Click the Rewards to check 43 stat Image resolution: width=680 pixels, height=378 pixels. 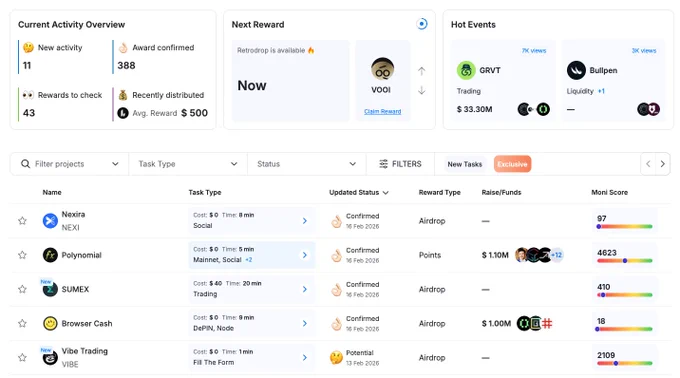(62, 104)
